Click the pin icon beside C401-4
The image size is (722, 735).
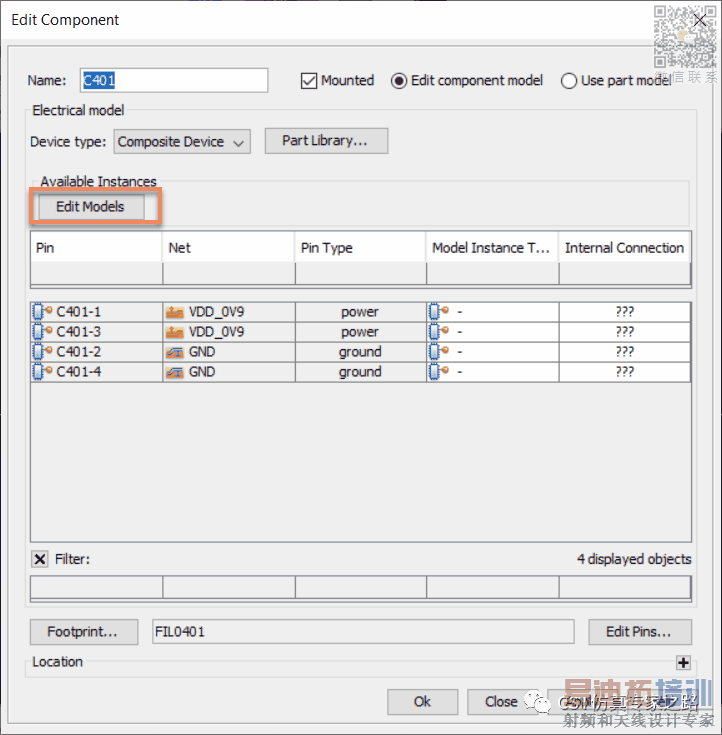click(x=42, y=372)
